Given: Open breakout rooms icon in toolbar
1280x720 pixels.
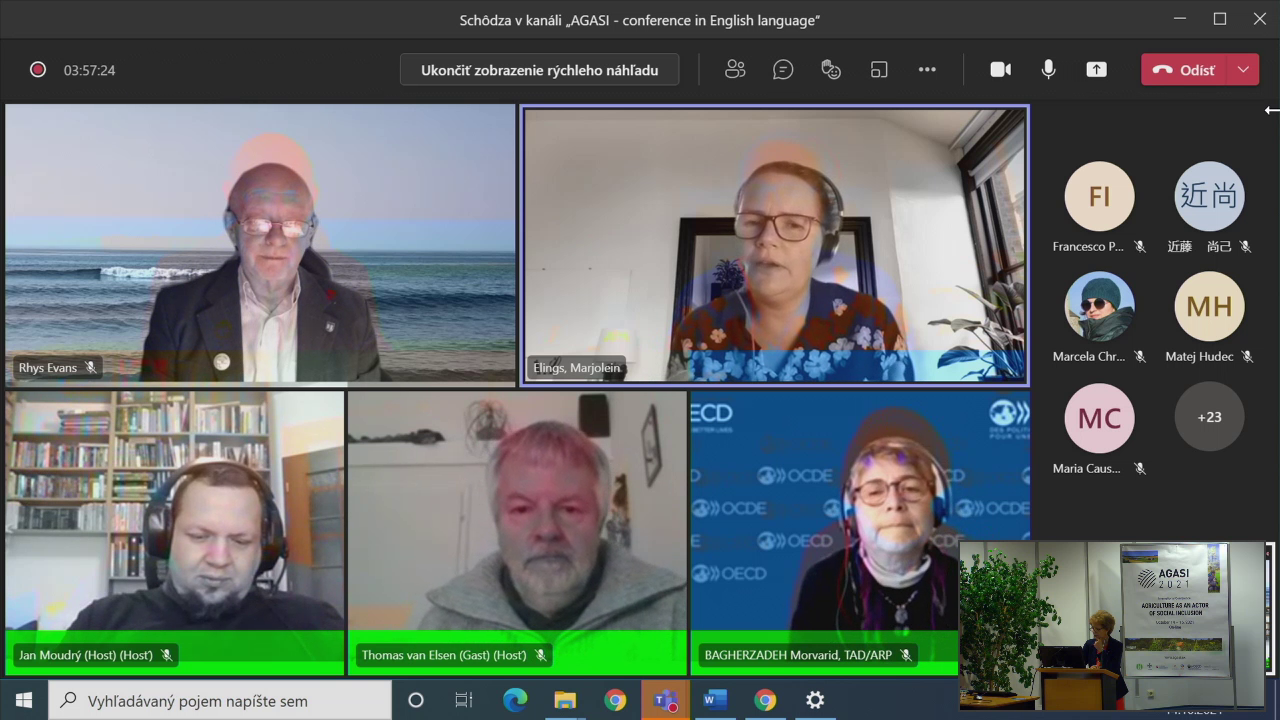Looking at the screenshot, I should coord(879,69).
